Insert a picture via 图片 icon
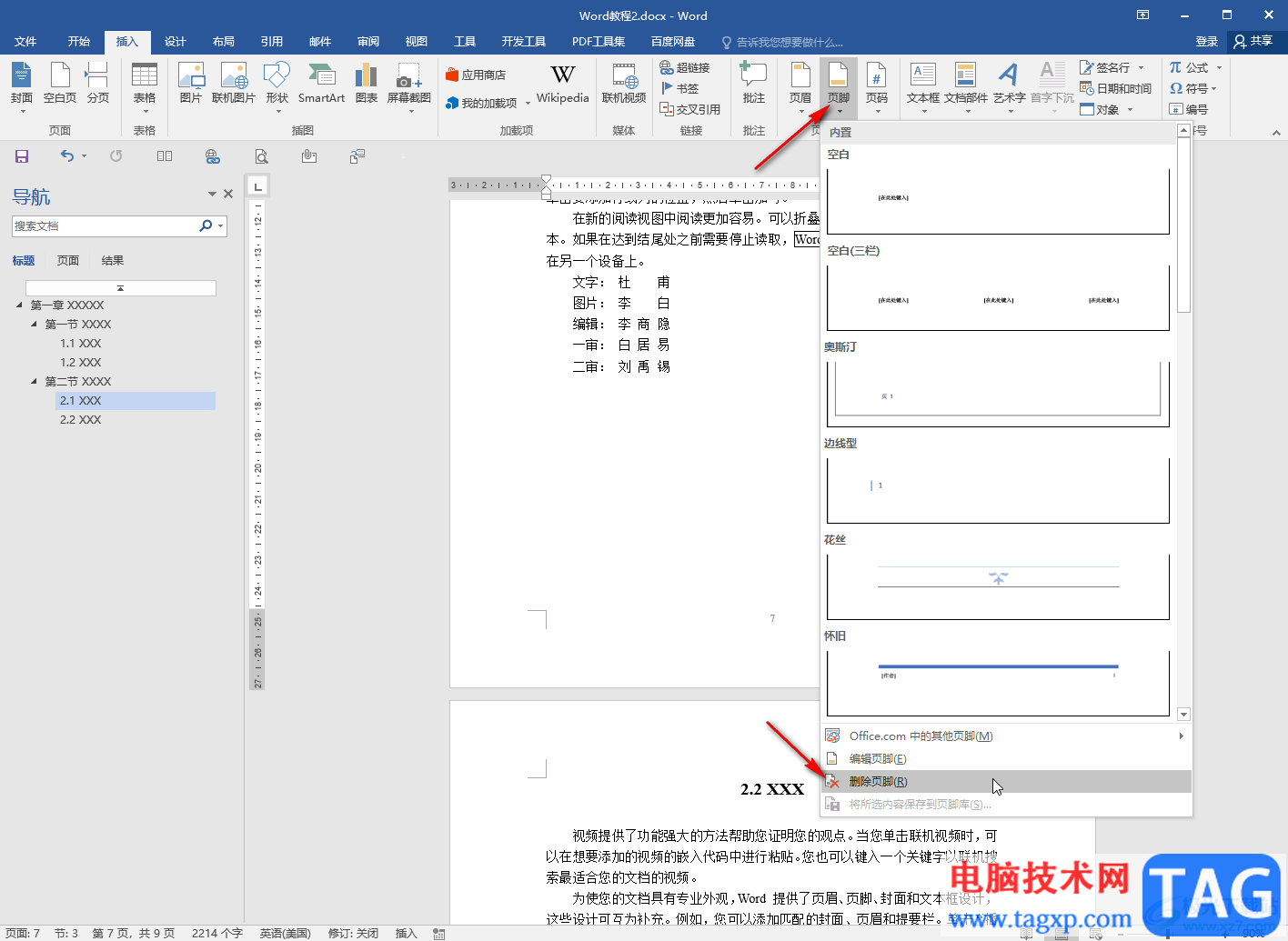The height and width of the screenshot is (941, 1288). click(x=191, y=84)
